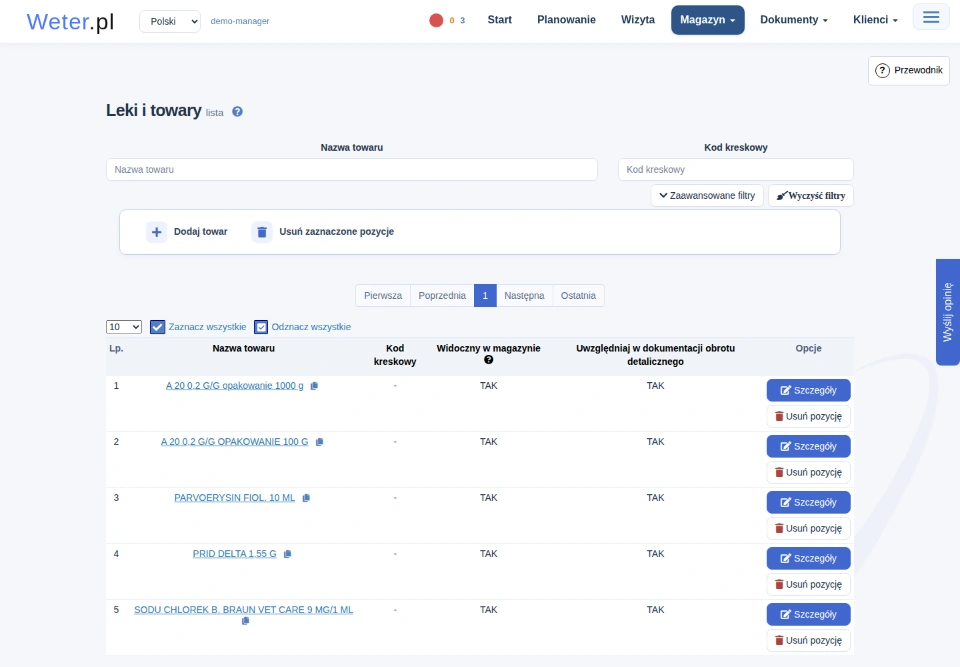This screenshot has height=667, width=960.
Task: Go to the Start menu item
Action: [x=500, y=20]
